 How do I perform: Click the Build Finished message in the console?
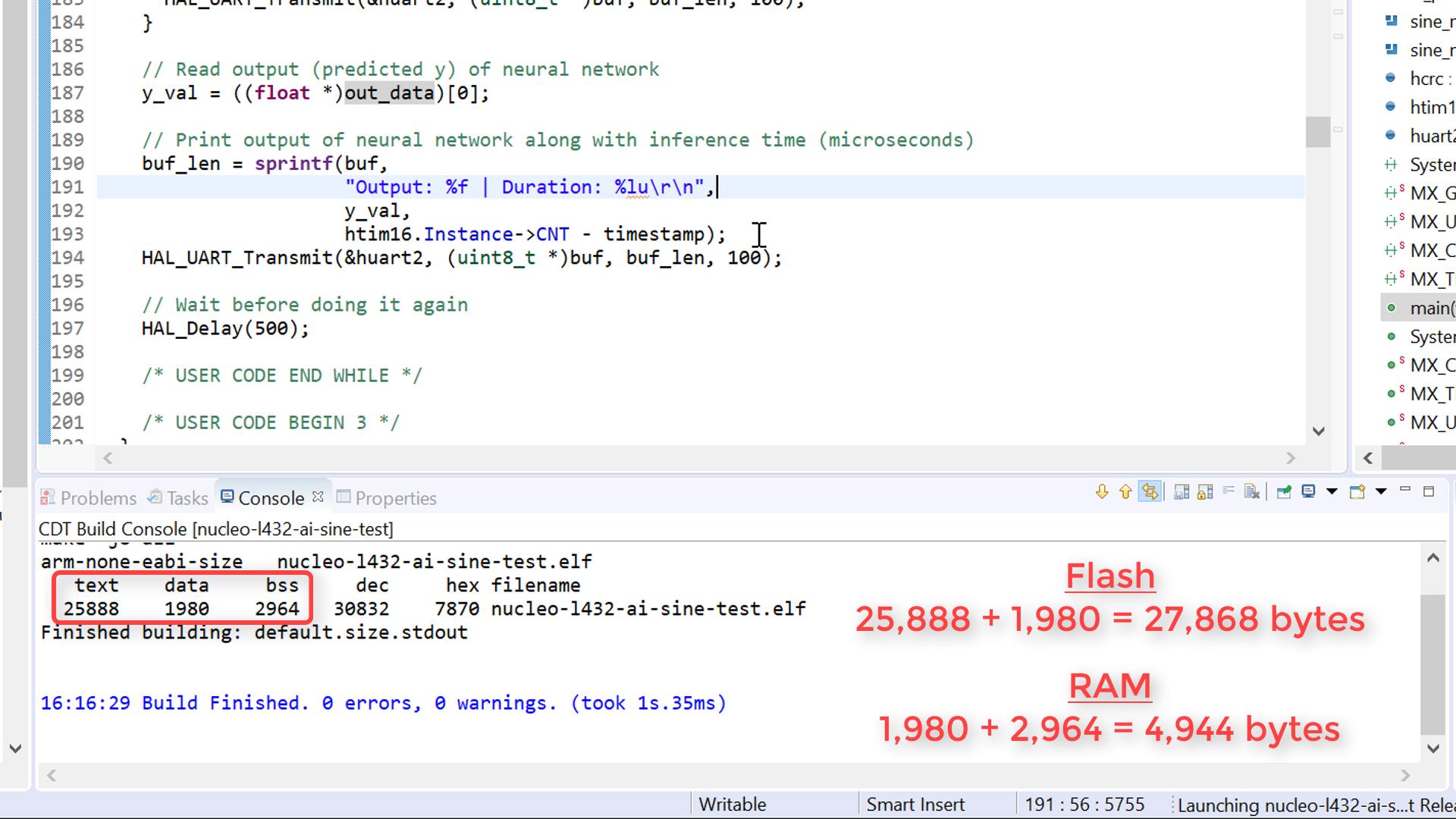tap(383, 703)
